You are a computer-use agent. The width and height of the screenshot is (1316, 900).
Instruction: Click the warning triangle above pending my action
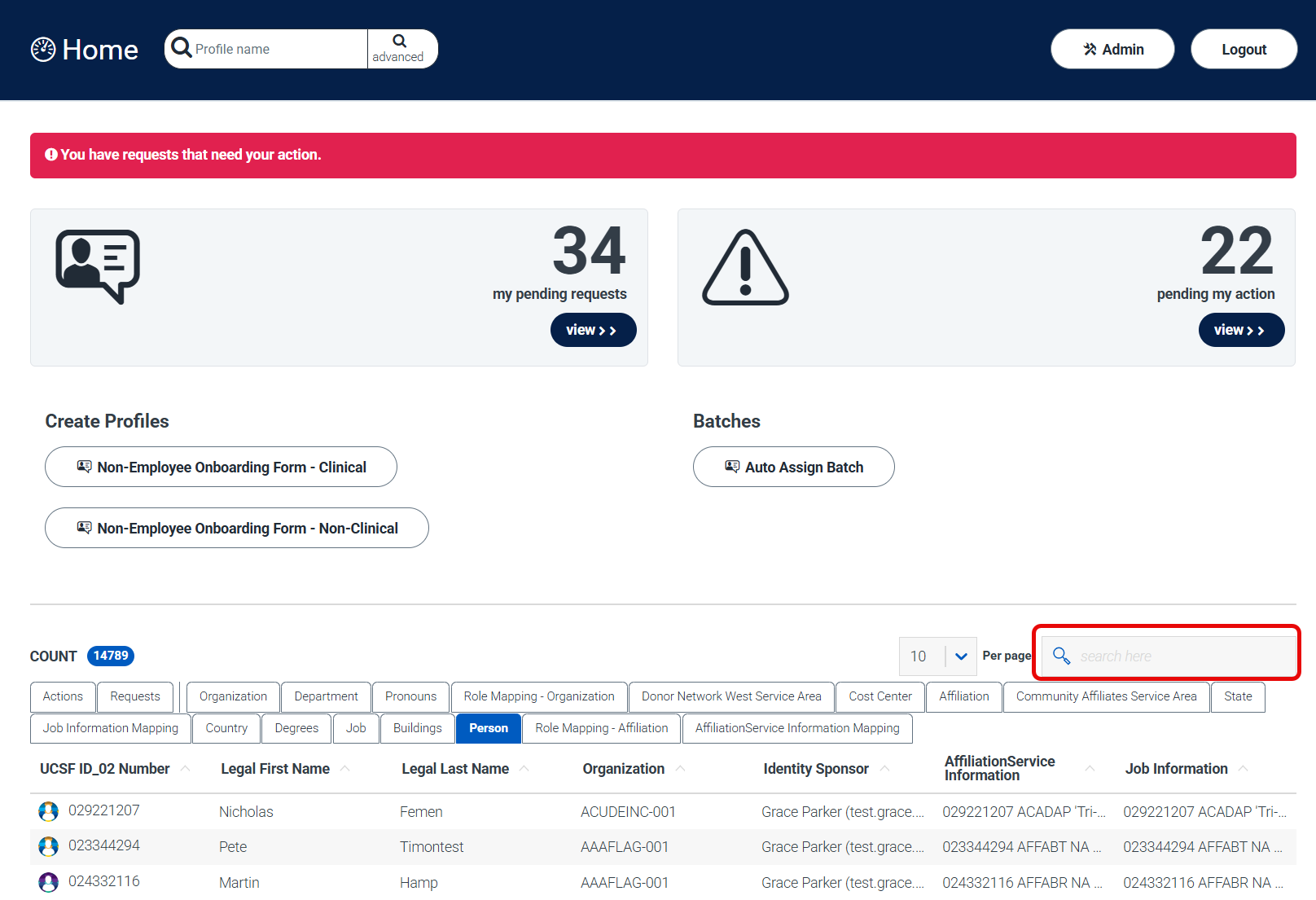744,266
